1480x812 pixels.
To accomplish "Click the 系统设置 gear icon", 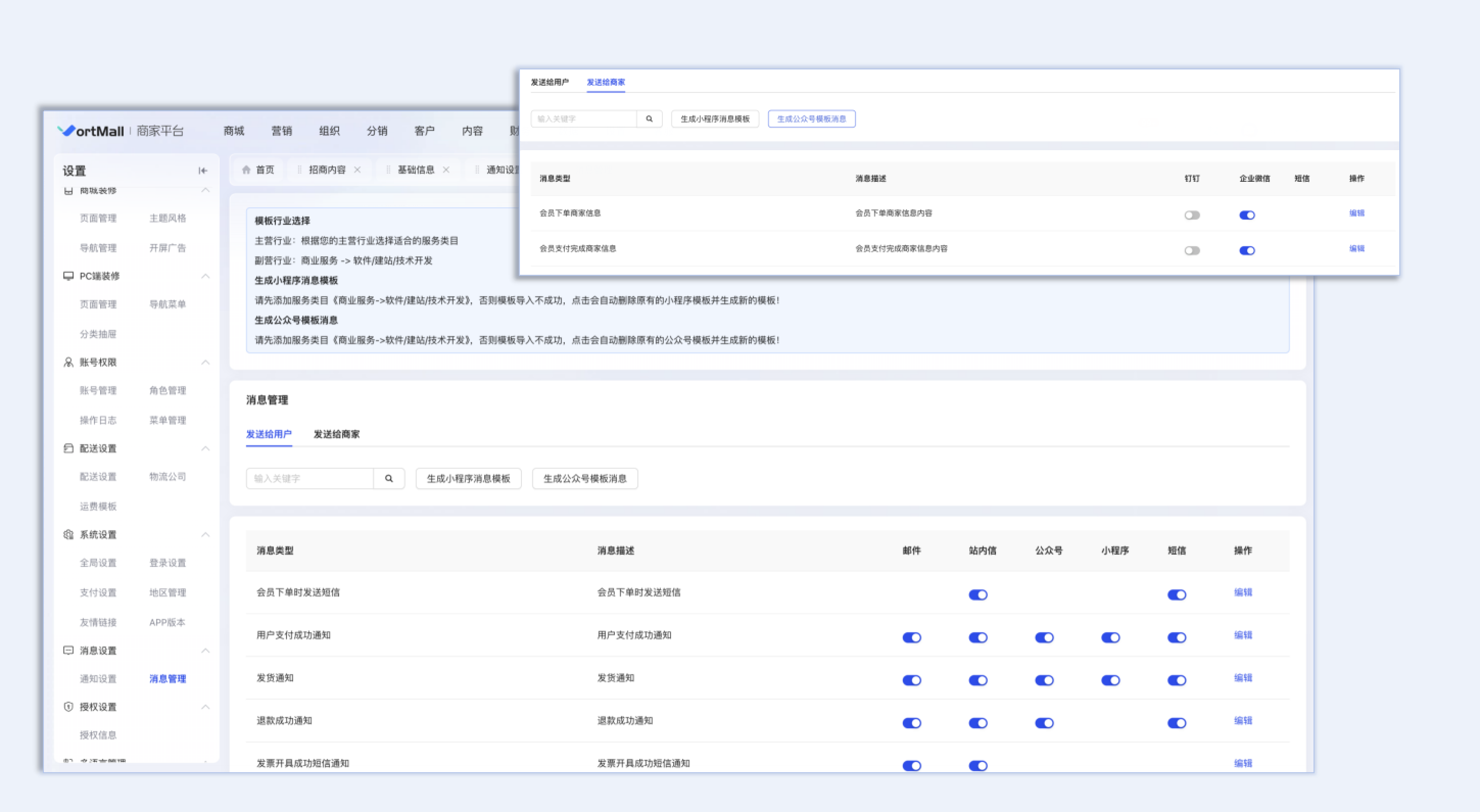I will point(68,534).
